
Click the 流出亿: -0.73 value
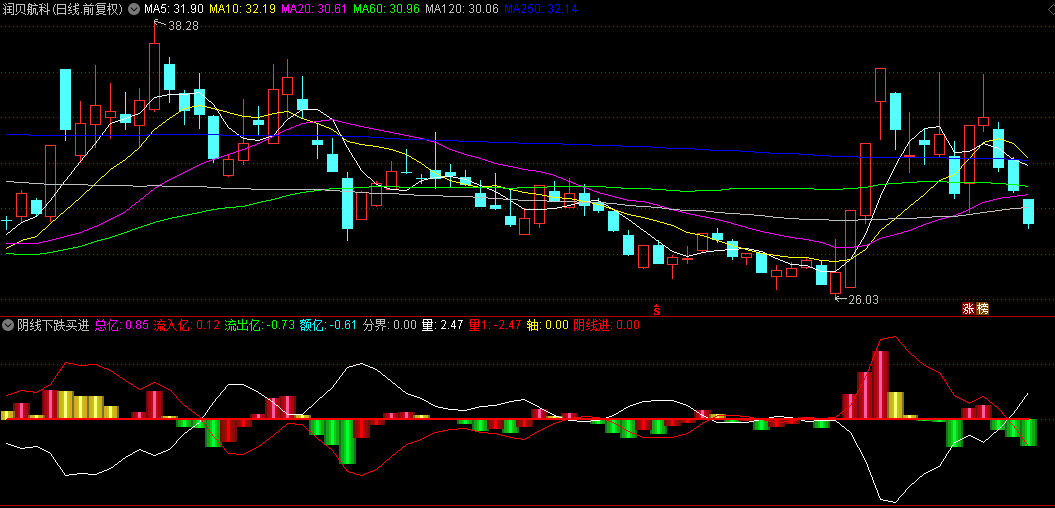pyautogui.click(x=260, y=326)
